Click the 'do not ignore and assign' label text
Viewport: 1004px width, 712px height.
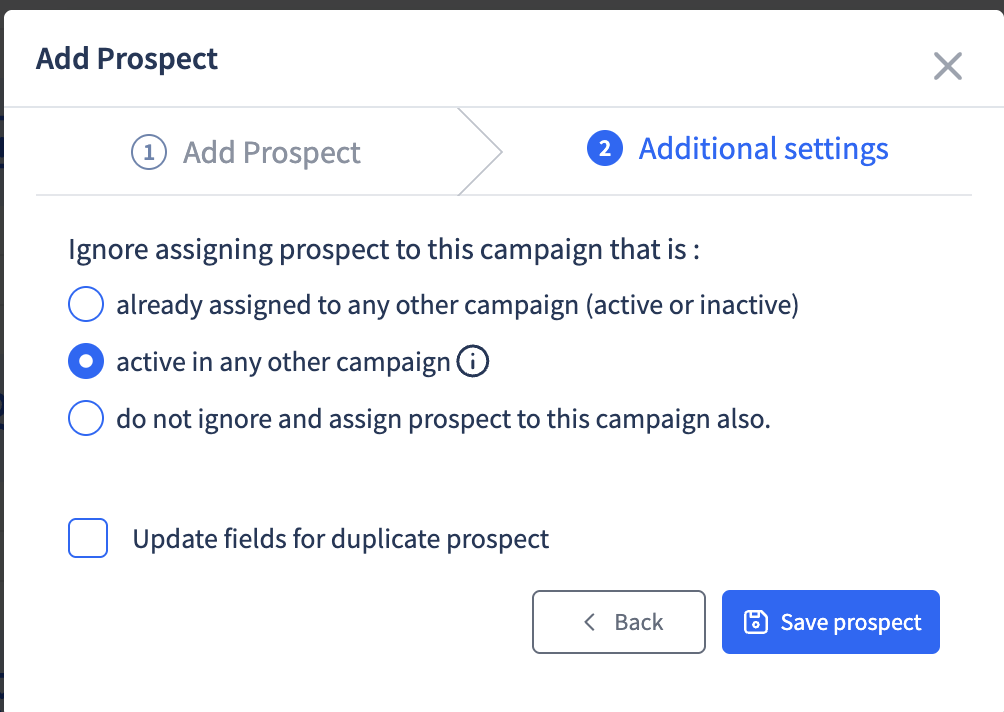click(x=443, y=419)
